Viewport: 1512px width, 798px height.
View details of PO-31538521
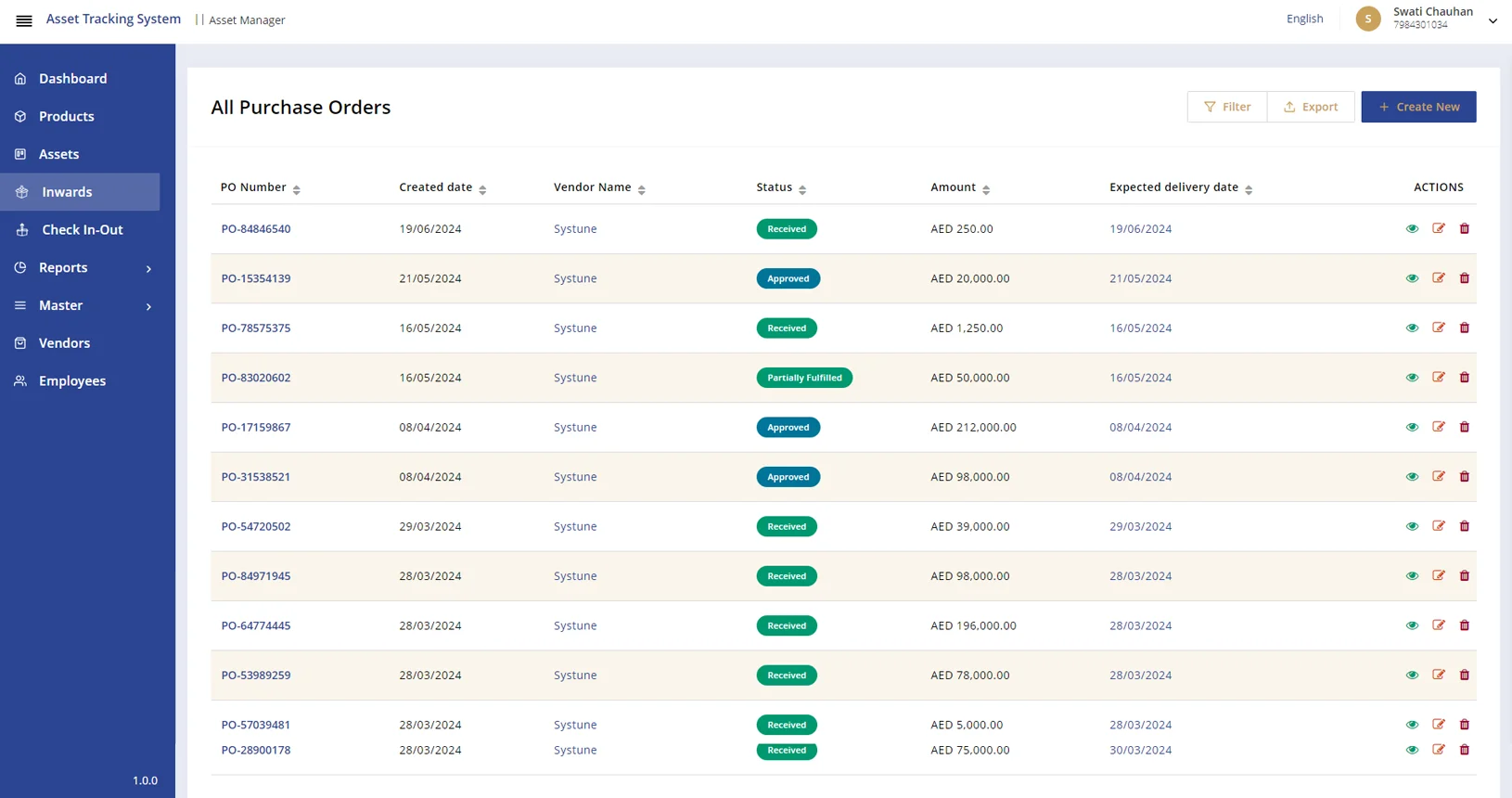coord(1412,477)
